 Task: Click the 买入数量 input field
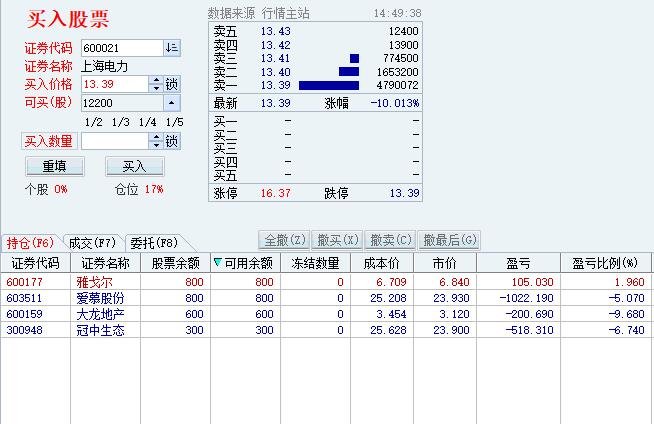115,141
